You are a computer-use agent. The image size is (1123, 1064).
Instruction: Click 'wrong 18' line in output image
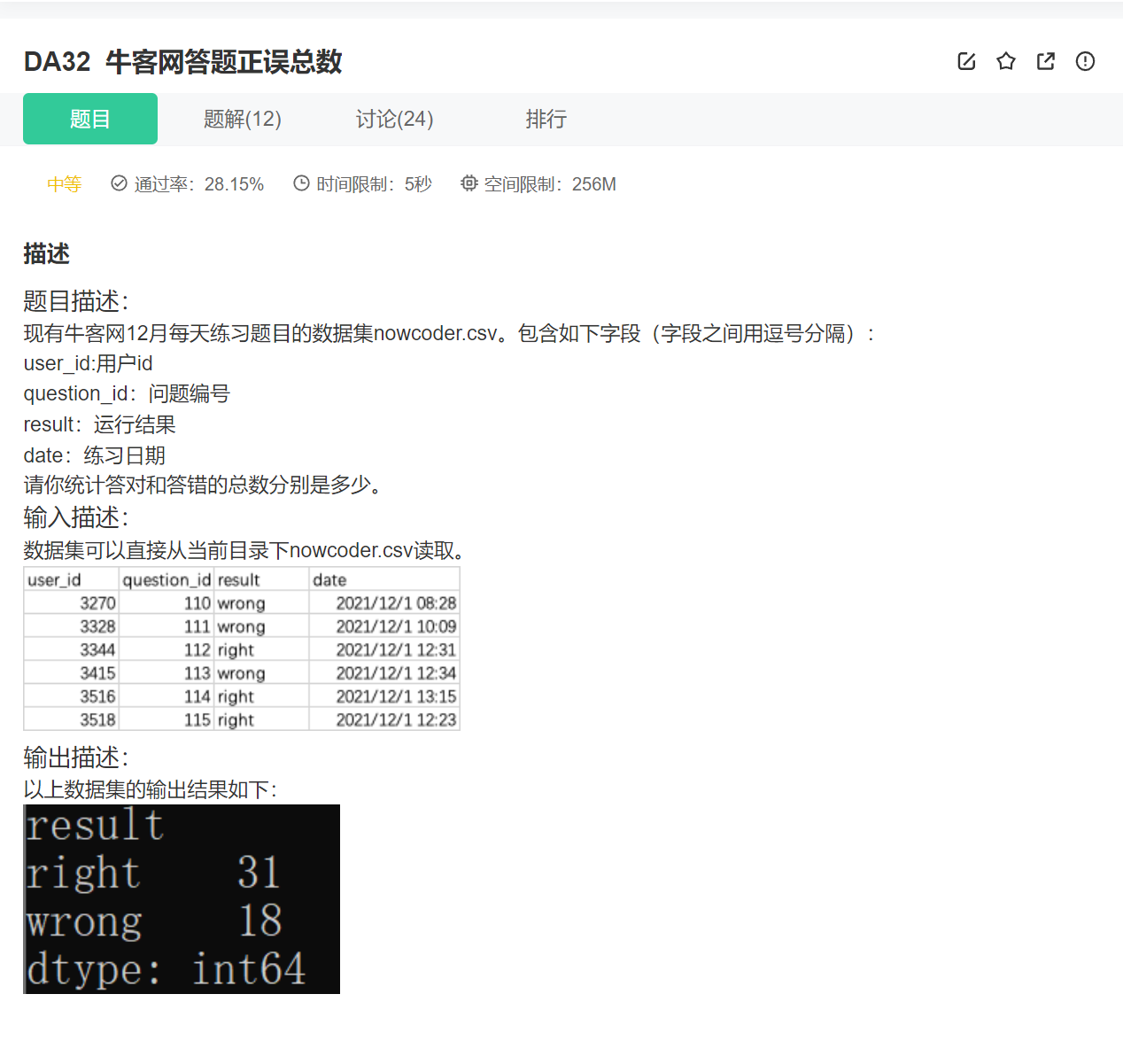click(153, 921)
